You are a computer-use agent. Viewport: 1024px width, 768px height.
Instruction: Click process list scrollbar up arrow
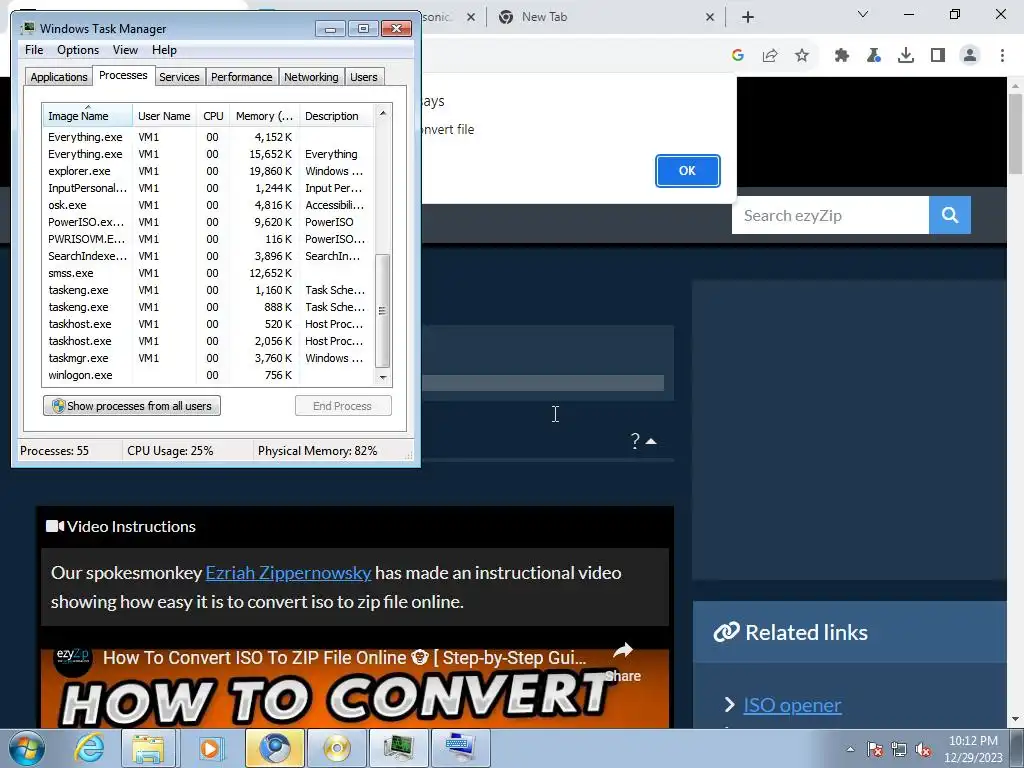pyautogui.click(x=383, y=113)
